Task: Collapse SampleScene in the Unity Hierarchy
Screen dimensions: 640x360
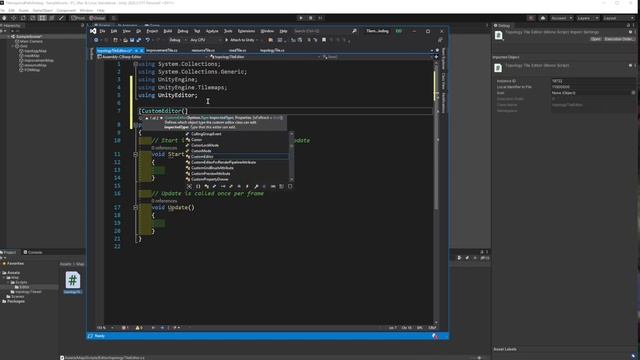Action: [9, 36]
